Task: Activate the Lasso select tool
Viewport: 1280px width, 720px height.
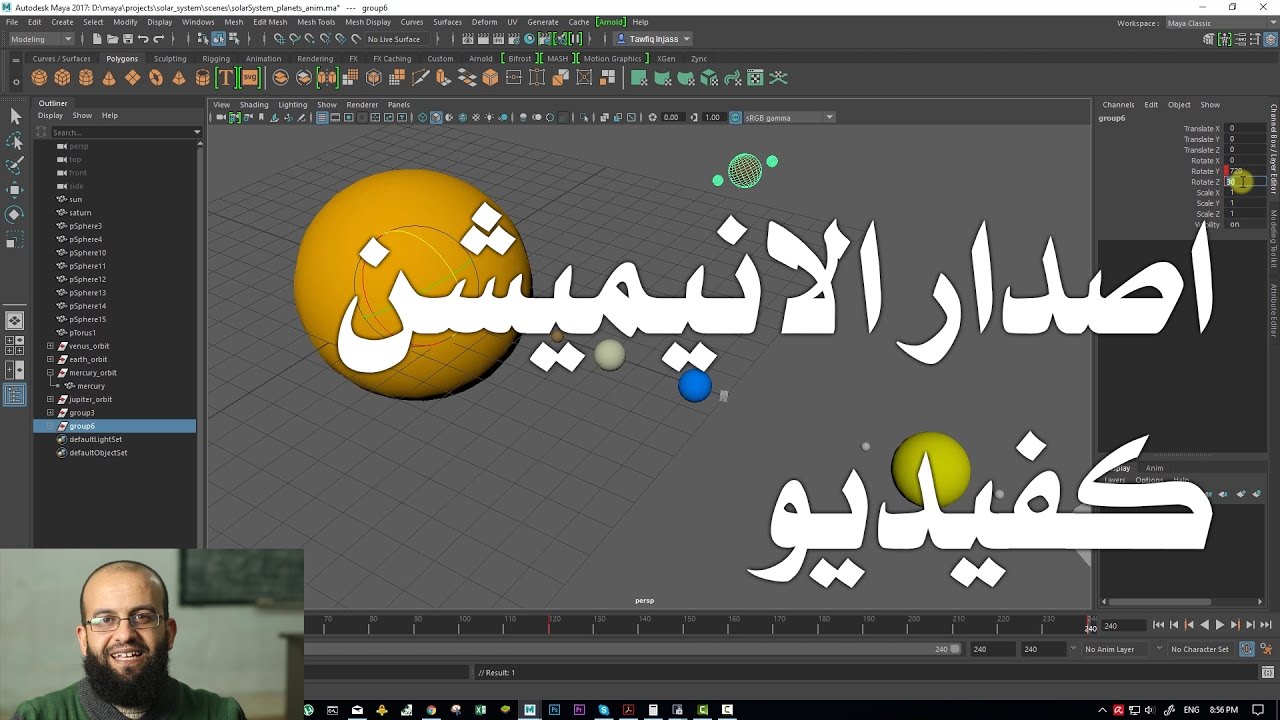Action: [15, 141]
